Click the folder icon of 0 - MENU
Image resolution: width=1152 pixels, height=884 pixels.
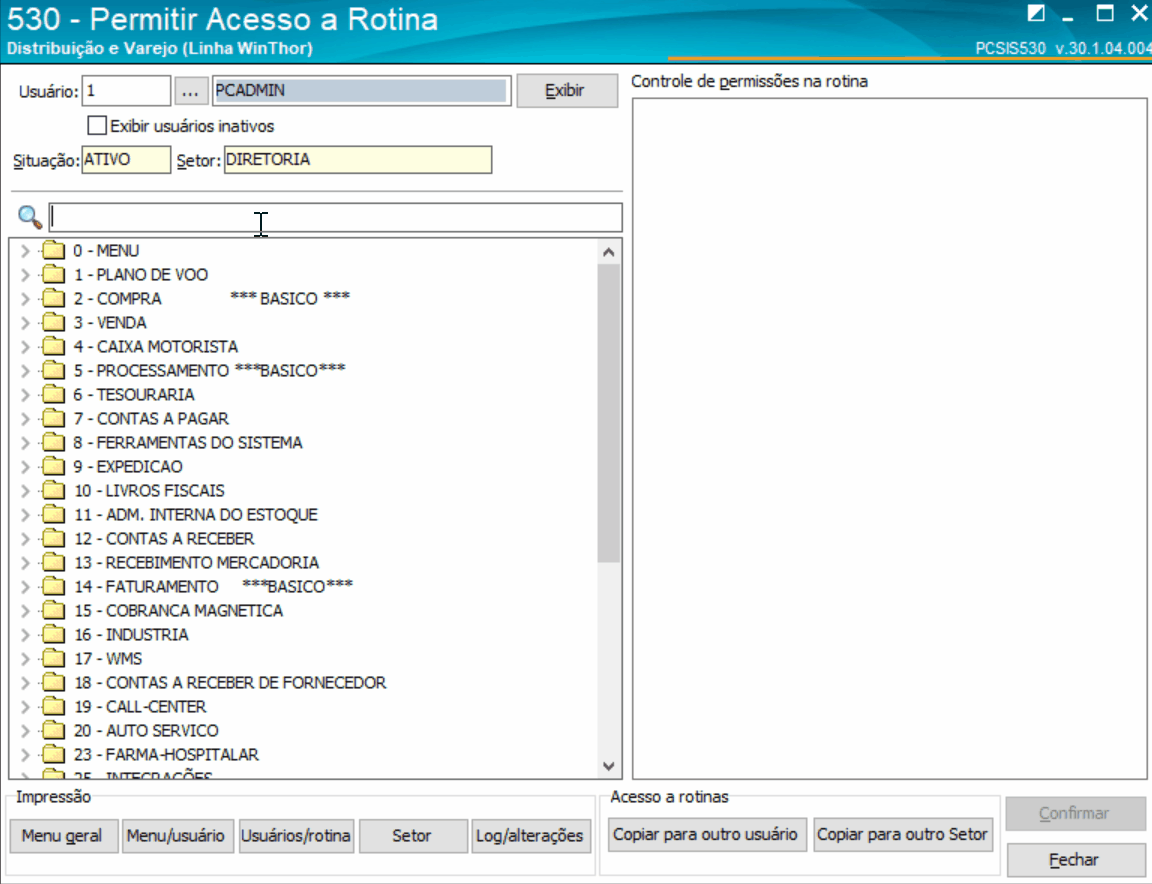coord(53,251)
